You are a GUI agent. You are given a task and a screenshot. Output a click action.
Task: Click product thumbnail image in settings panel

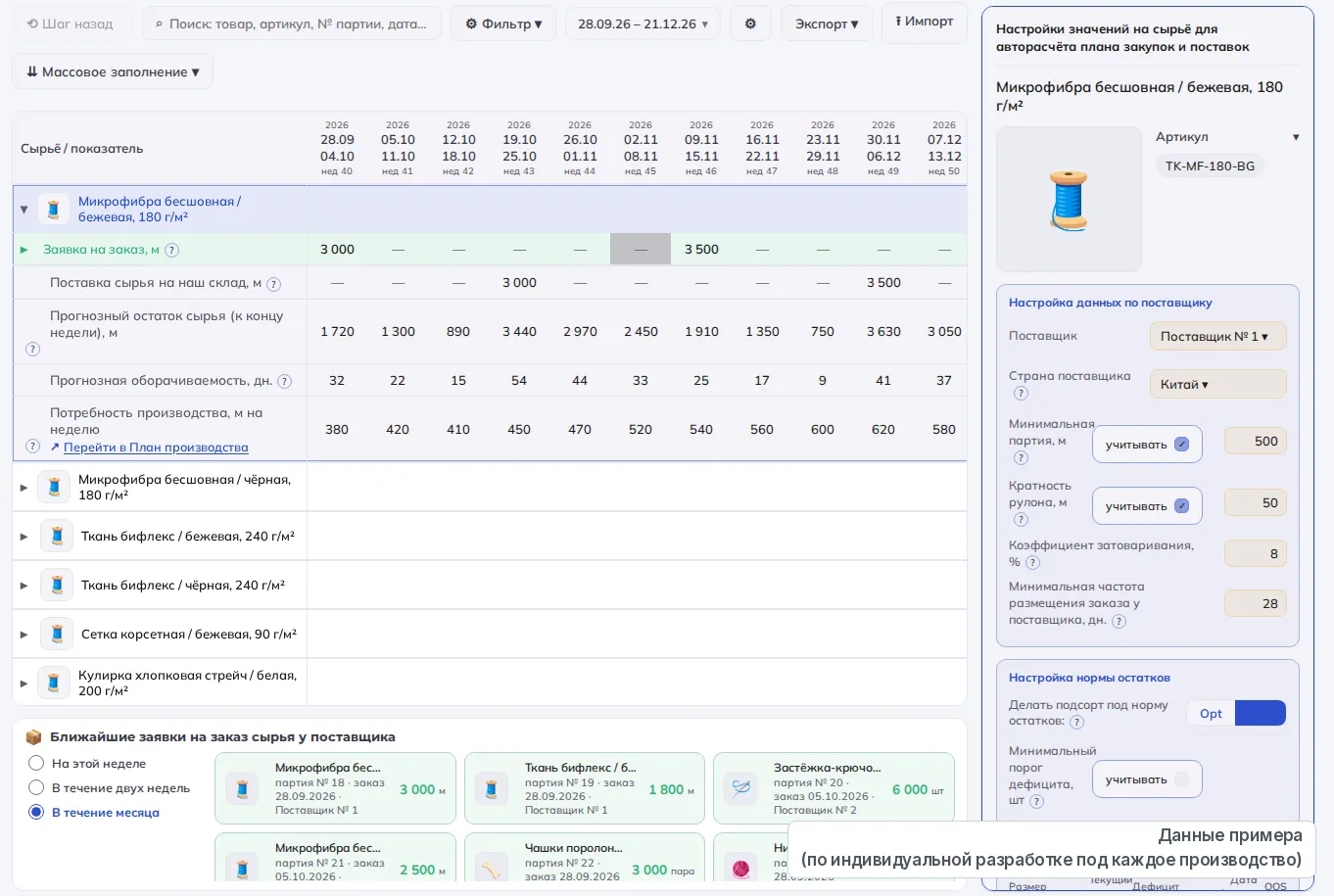pos(1069,199)
